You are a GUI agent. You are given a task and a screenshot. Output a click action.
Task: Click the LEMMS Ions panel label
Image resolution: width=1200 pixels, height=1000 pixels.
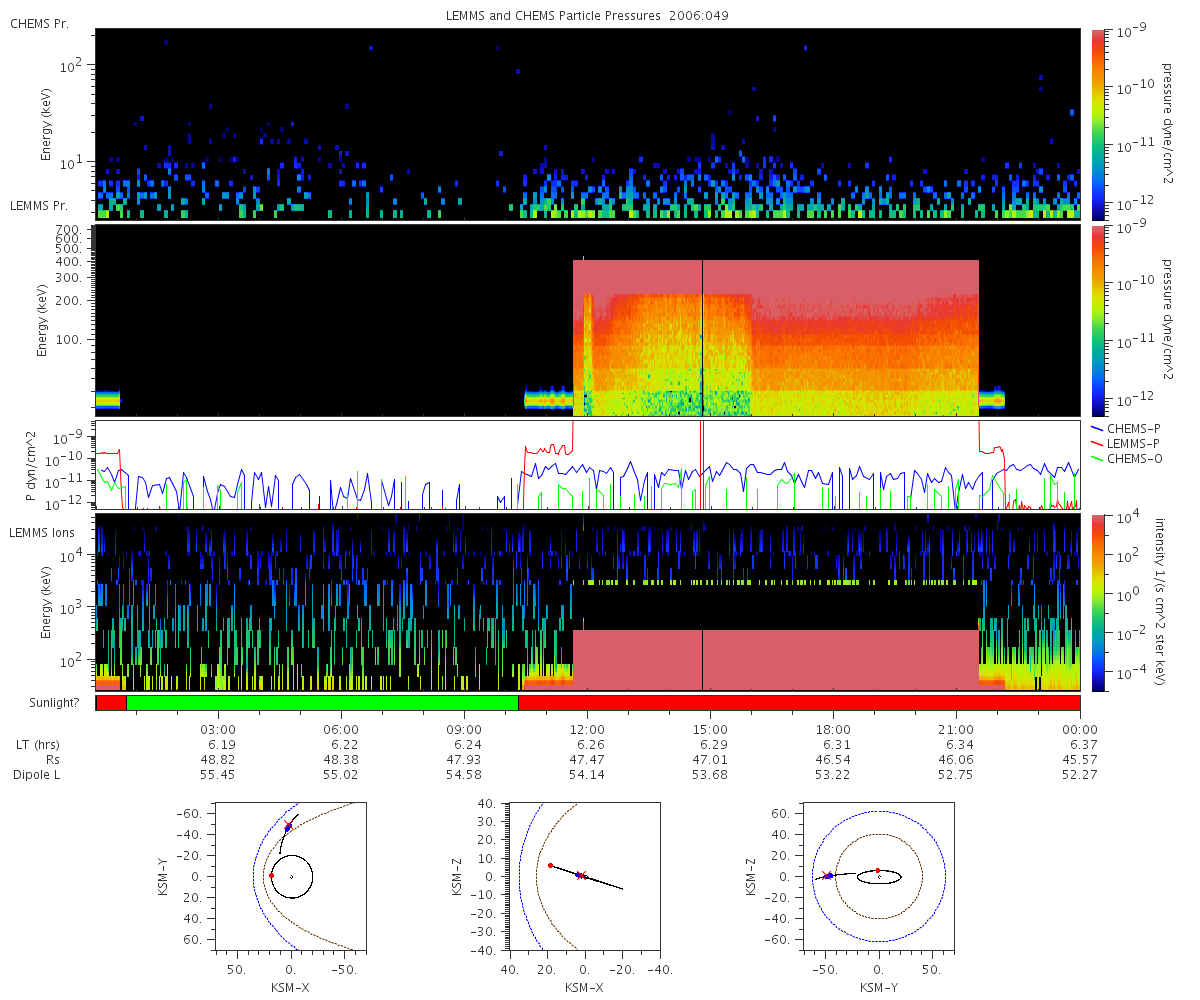39,530
